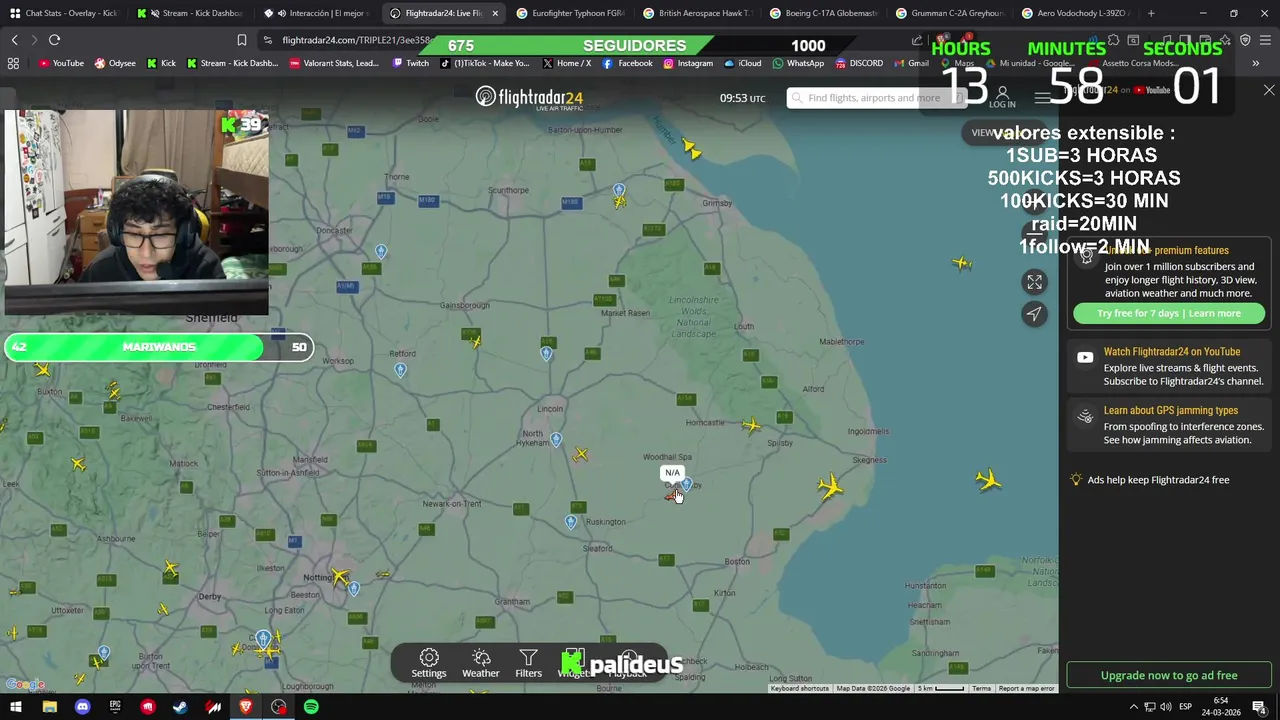1280x720 pixels.
Task: Click airport pin near North Hykeham
Action: [556, 440]
